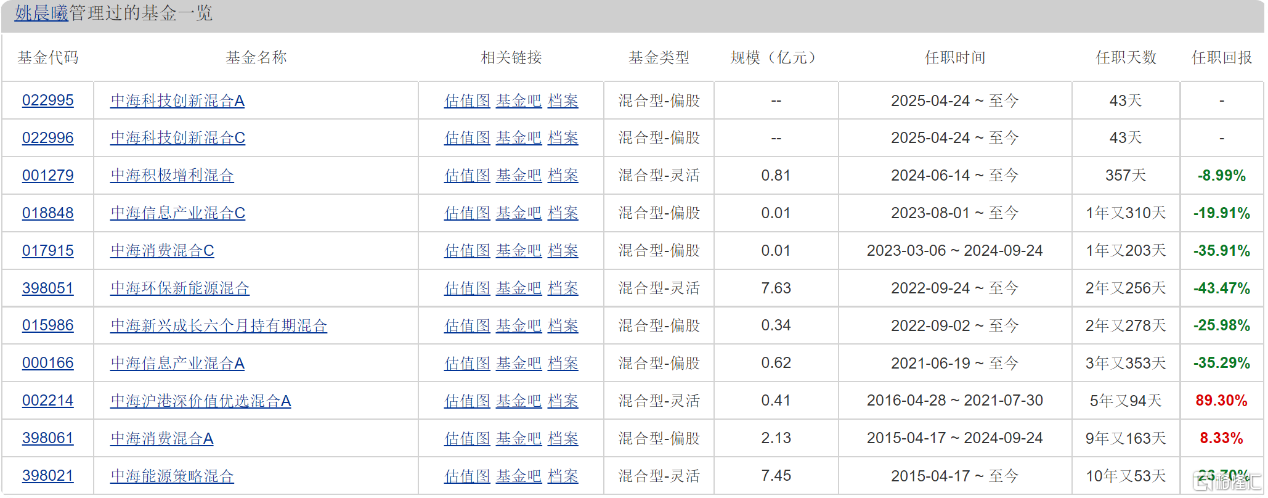This screenshot has height=498, width=1268.
Task: Open 档案 for 中海信息产业混合A
Action: 563,364
